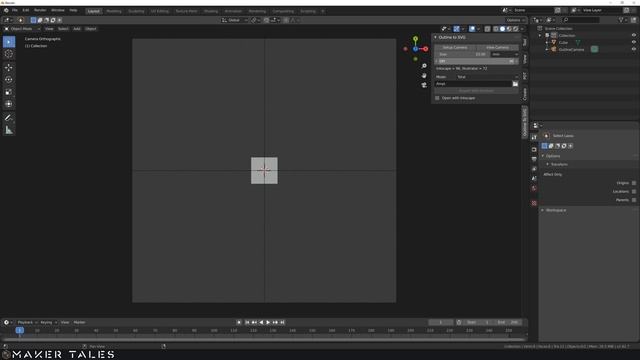
Task: Expand the Collection tree row in outliner
Action: click(540, 36)
